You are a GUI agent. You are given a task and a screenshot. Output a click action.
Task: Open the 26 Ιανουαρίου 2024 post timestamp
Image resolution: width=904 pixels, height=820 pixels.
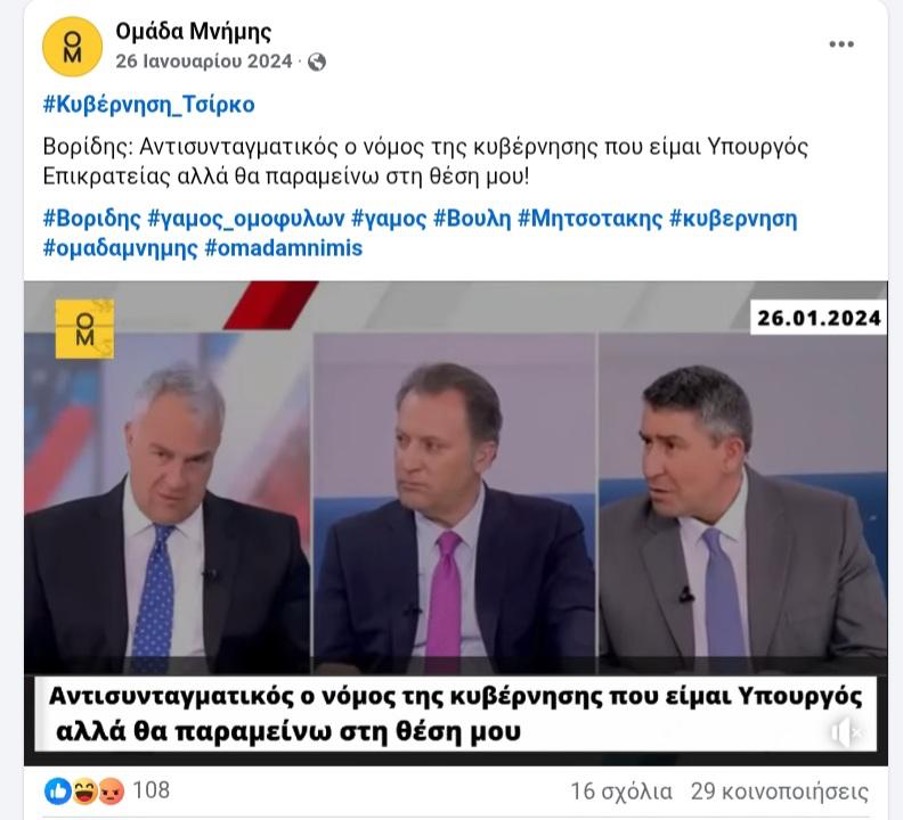point(204,61)
